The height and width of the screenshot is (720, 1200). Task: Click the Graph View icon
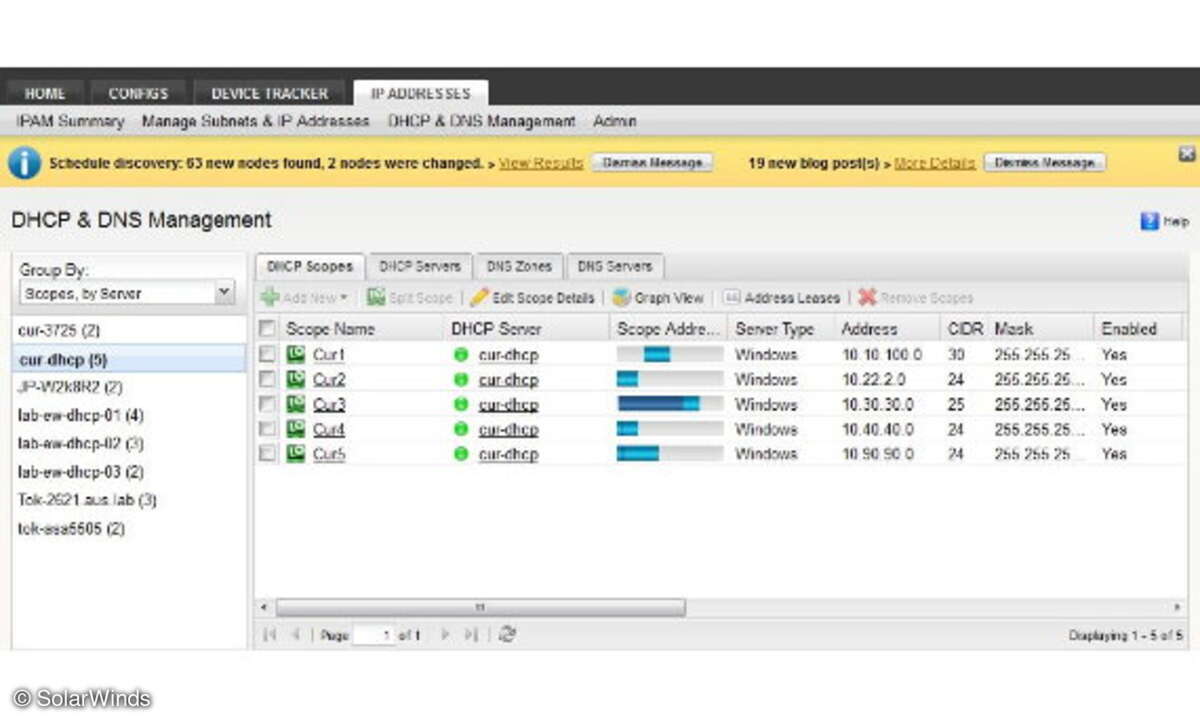621,297
